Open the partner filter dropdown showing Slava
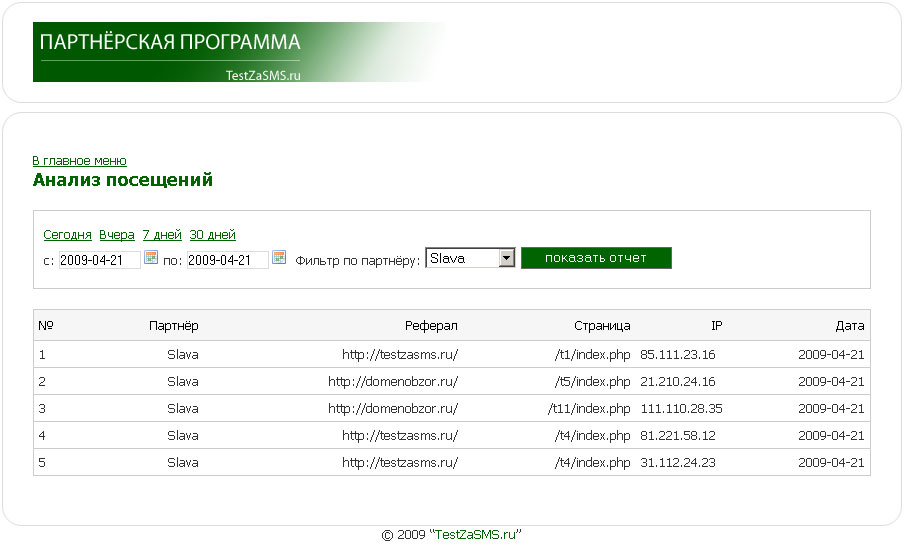 [470, 258]
